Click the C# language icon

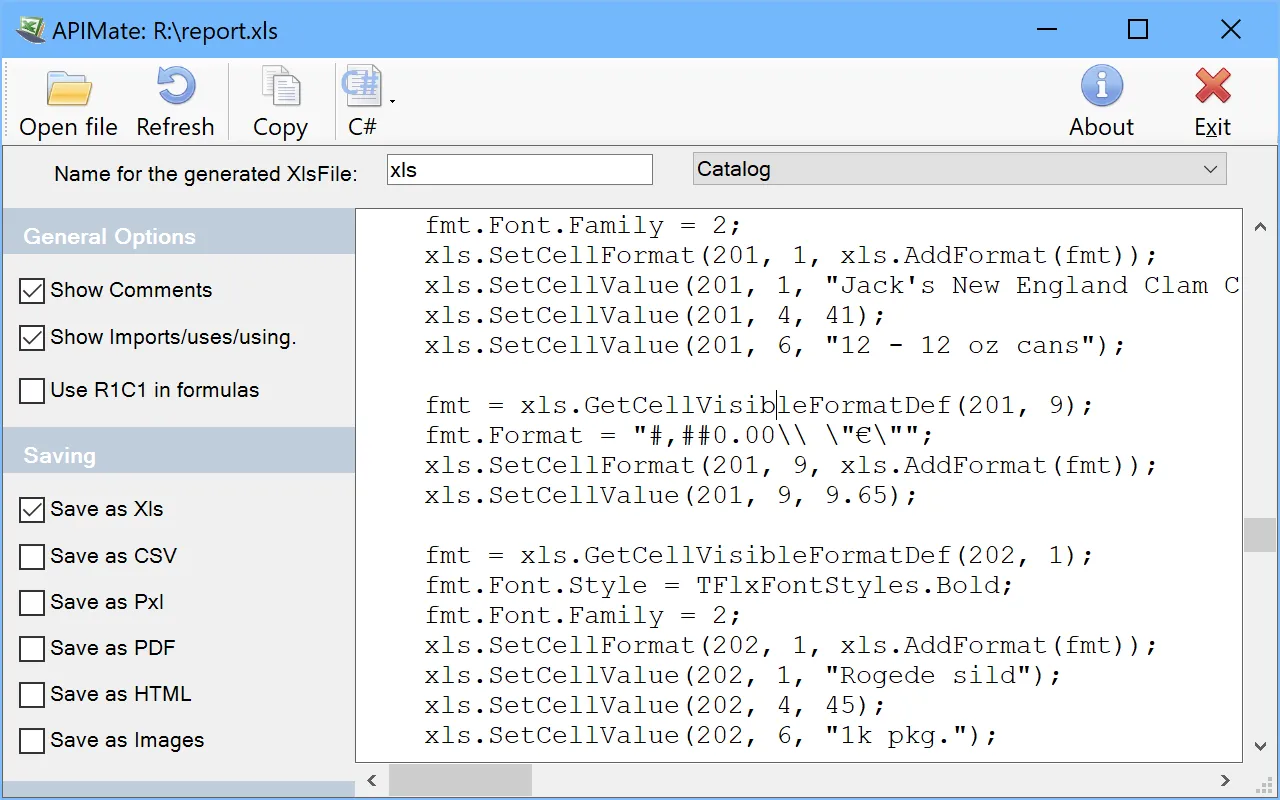click(361, 88)
